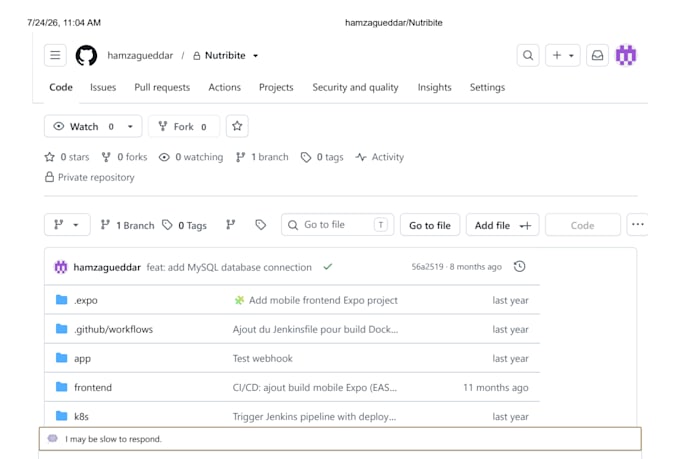This screenshot has width=680, height=459.
Task: Open the 1 Branch link in the file toolbar
Action: (128, 225)
